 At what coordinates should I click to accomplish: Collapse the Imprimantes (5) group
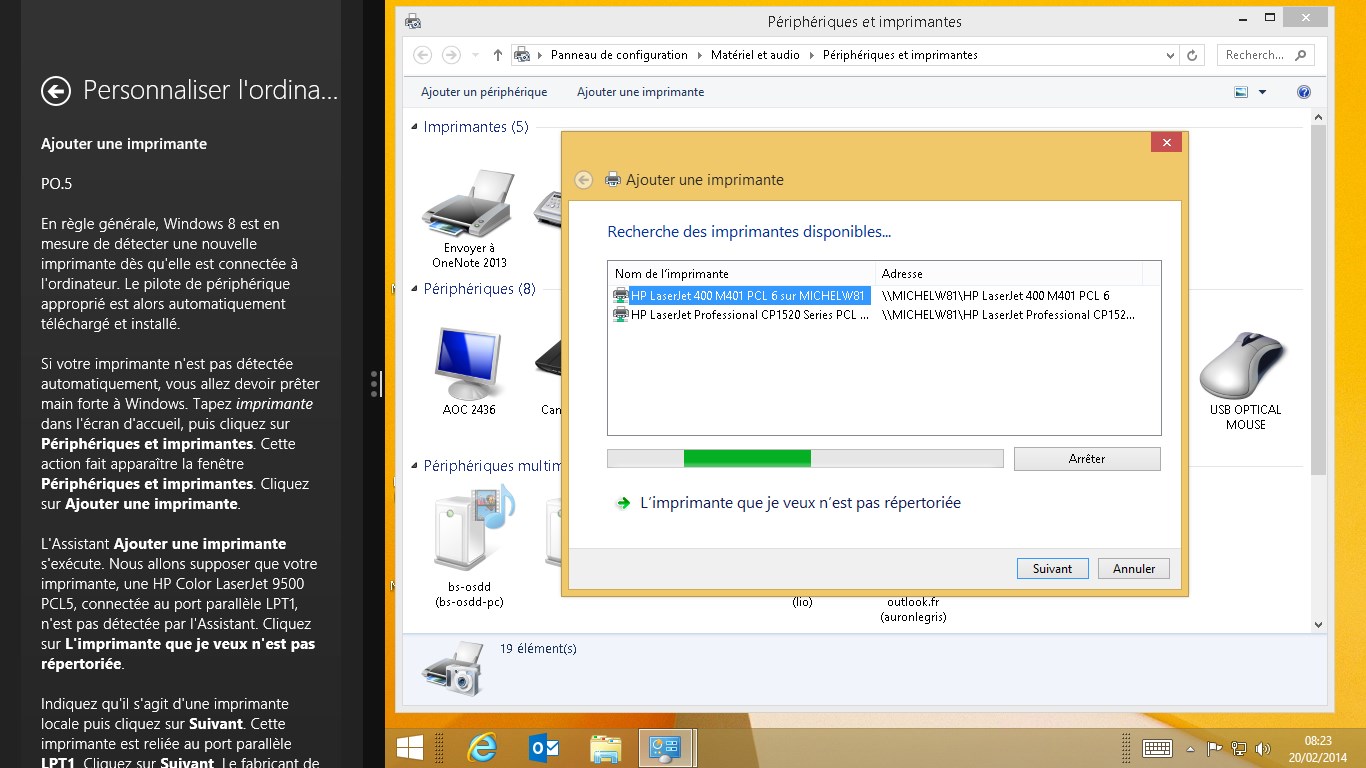tap(415, 127)
